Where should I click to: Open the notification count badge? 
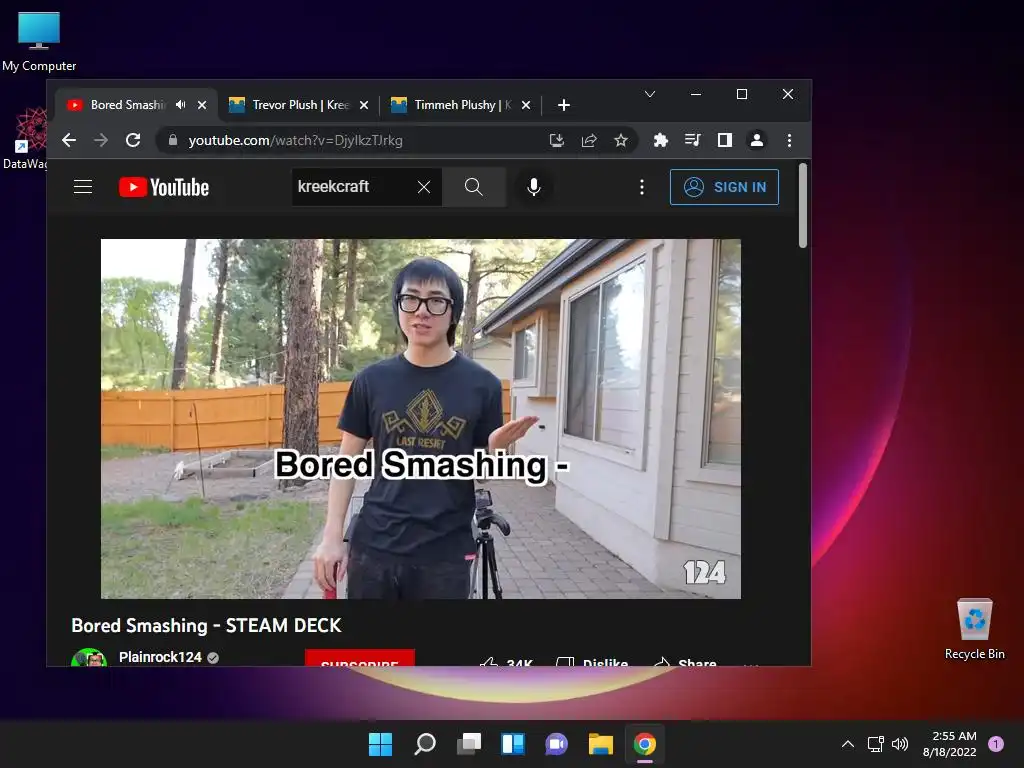(x=996, y=744)
